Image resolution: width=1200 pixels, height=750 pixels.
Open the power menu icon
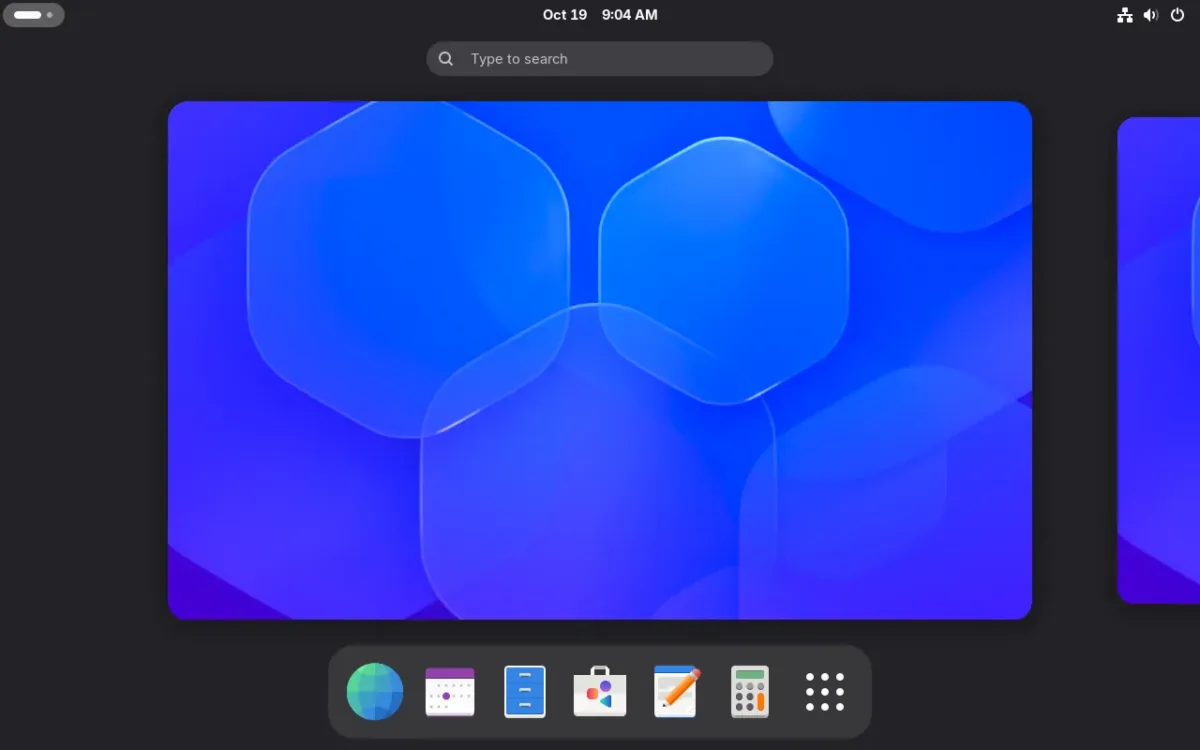tap(1177, 15)
